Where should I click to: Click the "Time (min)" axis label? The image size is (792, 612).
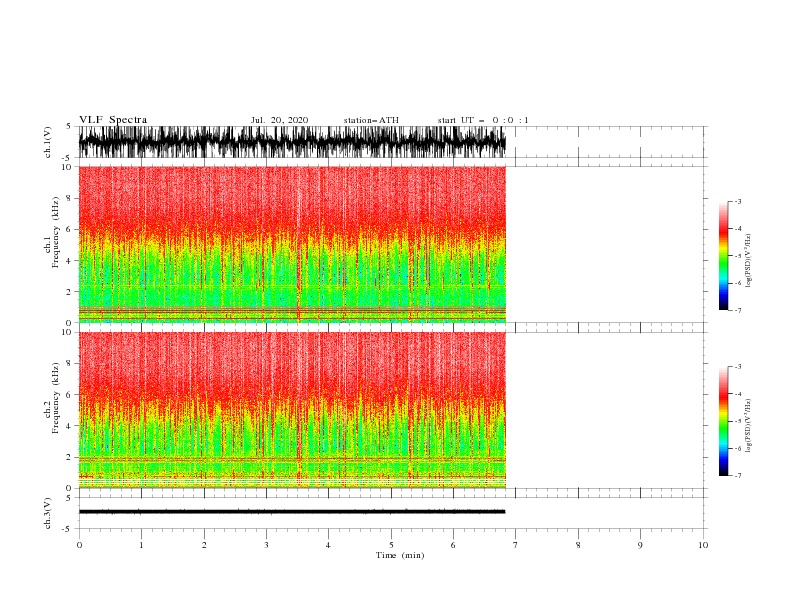(400, 555)
